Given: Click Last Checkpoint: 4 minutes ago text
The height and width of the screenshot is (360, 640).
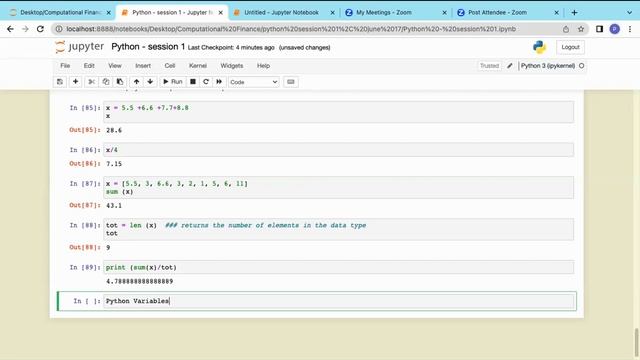Looking at the screenshot, I should pos(231,48).
